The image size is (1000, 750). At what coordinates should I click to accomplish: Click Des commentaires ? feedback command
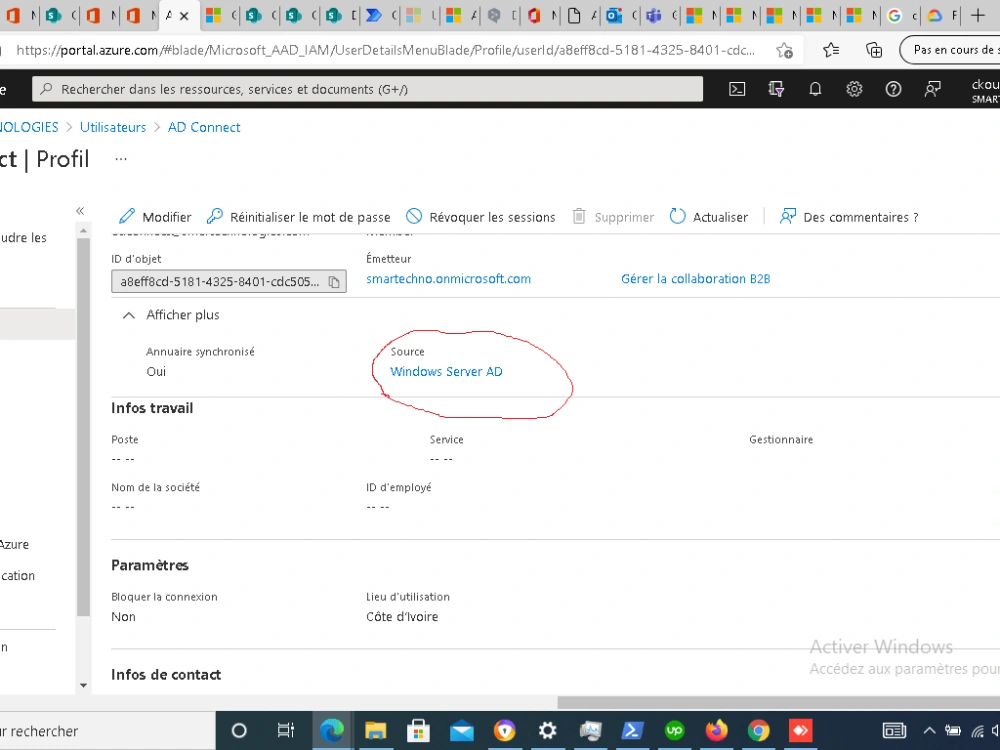pos(849,217)
